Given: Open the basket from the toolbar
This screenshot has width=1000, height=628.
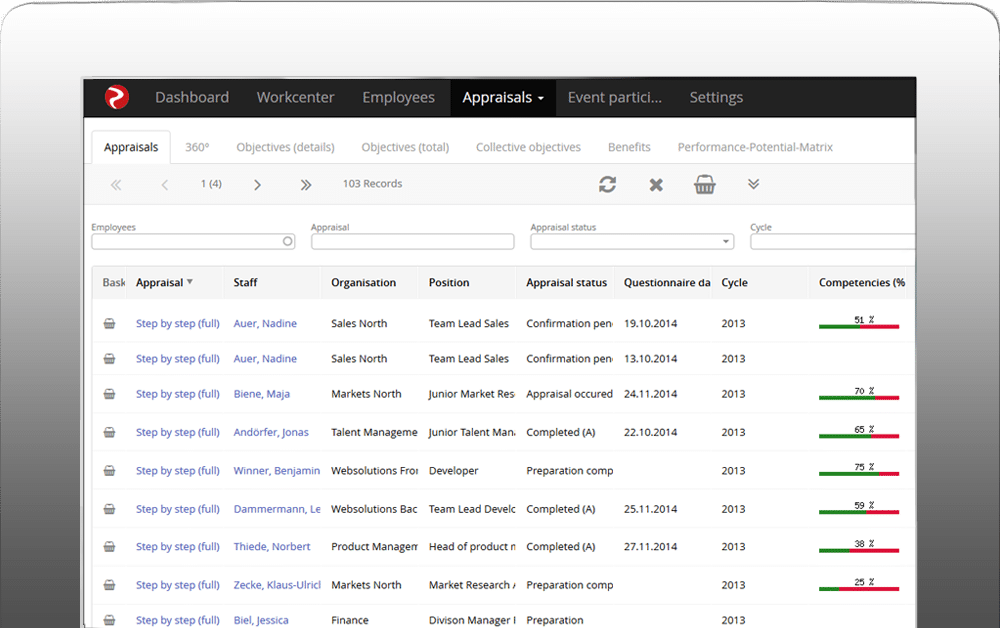Looking at the screenshot, I should click(x=705, y=184).
